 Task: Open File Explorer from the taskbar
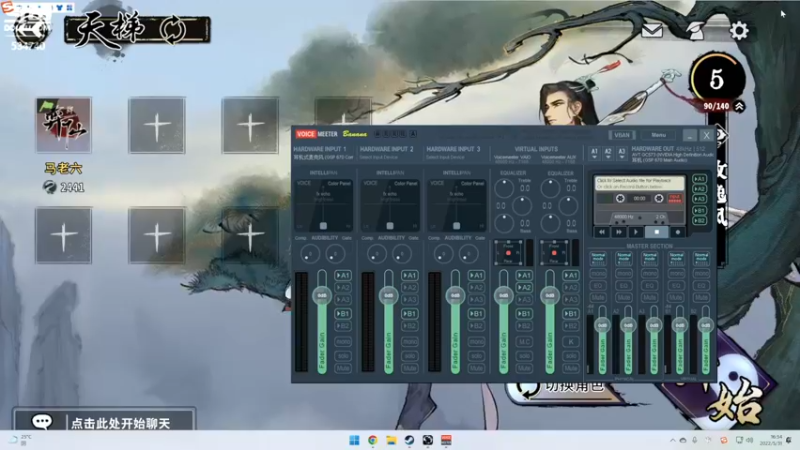click(x=391, y=440)
